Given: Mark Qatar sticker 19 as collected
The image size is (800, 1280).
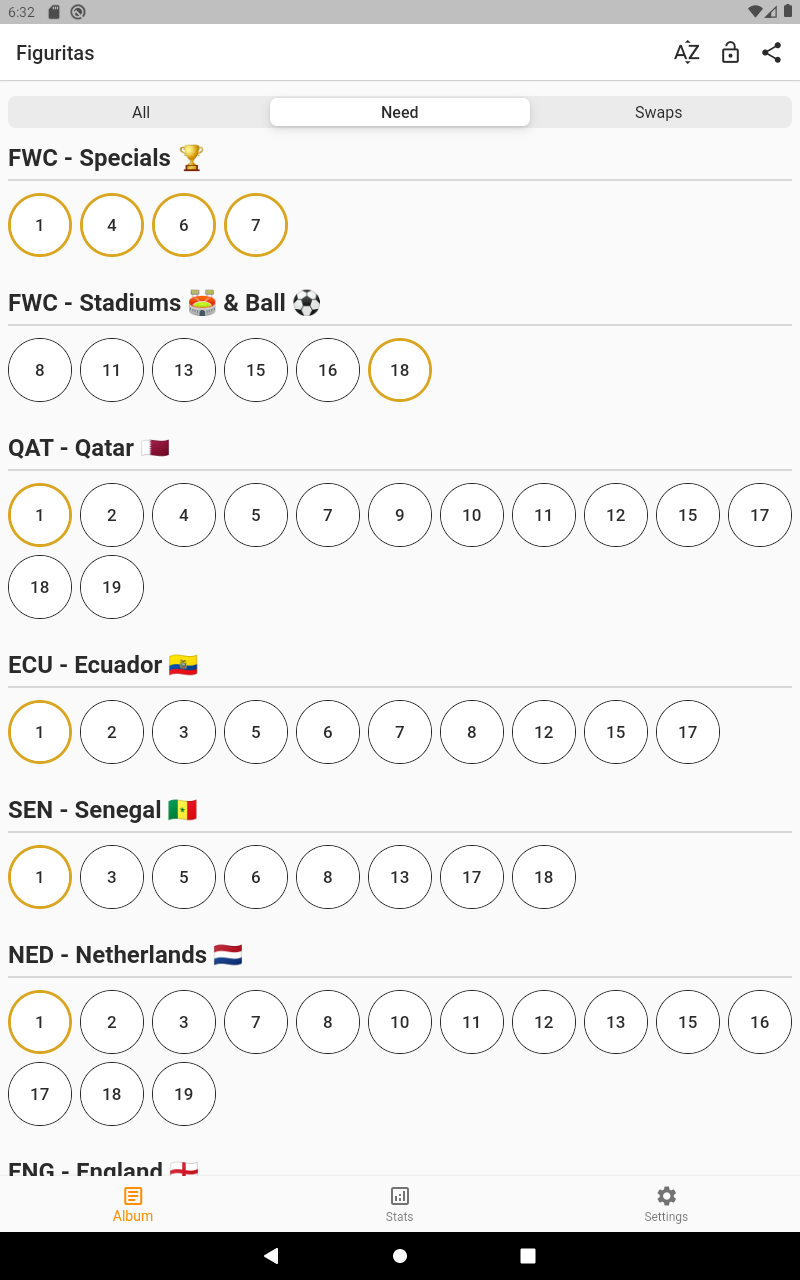Looking at the screenshot, I should click(112, 587).
